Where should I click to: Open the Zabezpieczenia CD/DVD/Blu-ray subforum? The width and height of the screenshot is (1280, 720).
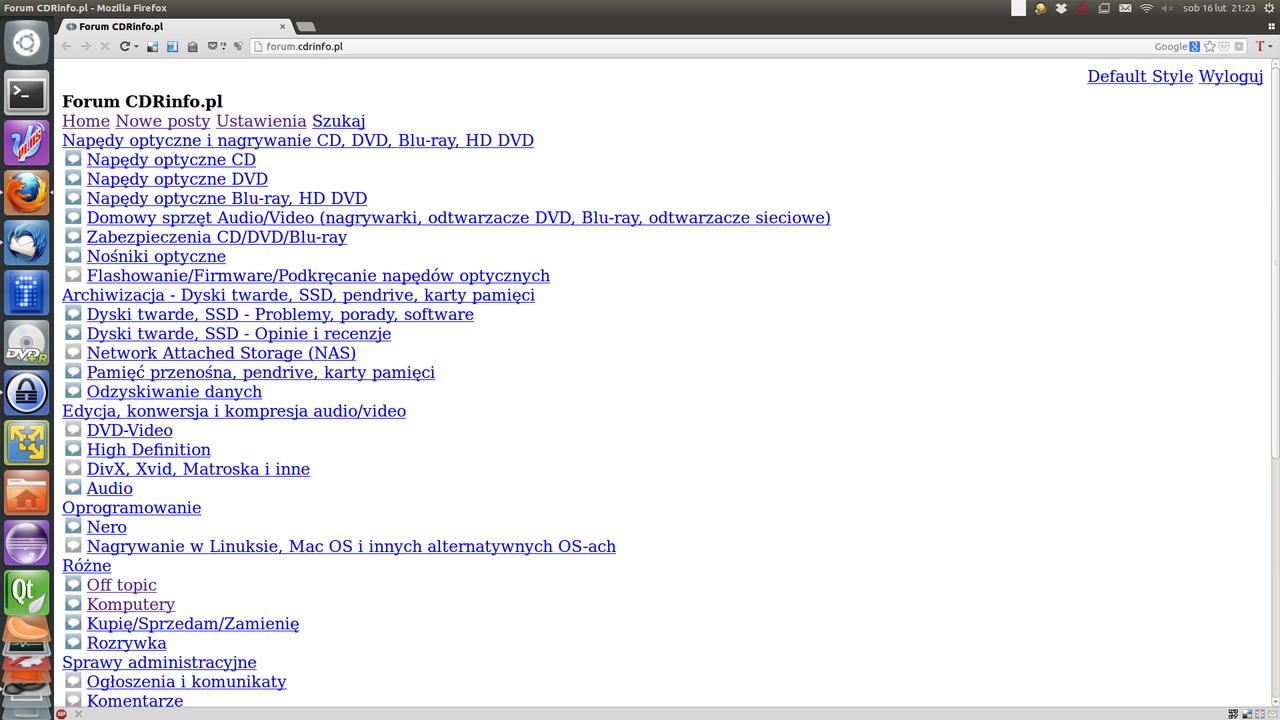point(217,237)
